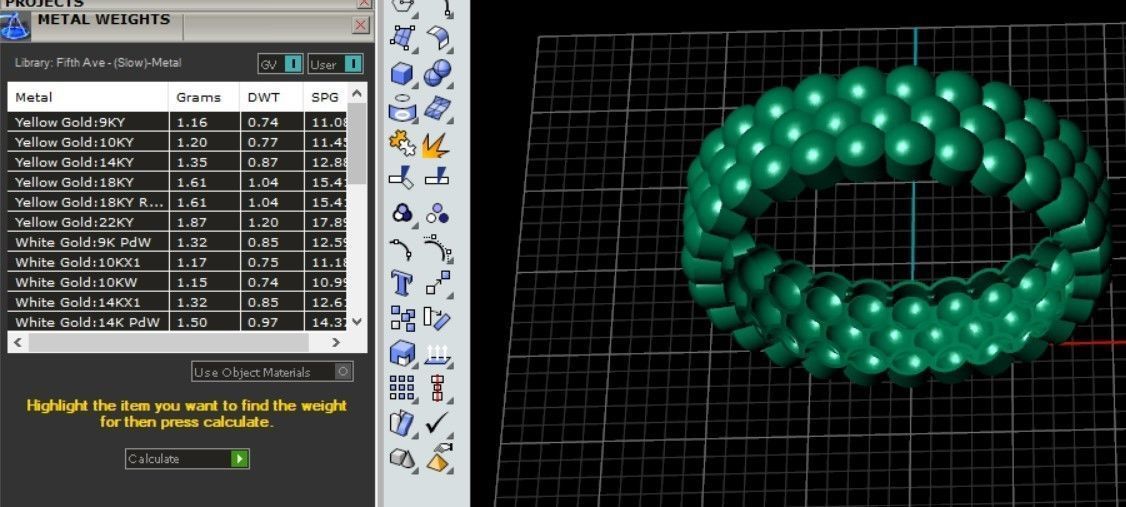
Task: Select the Rotate tool
Action: click(x=437, y=317)
